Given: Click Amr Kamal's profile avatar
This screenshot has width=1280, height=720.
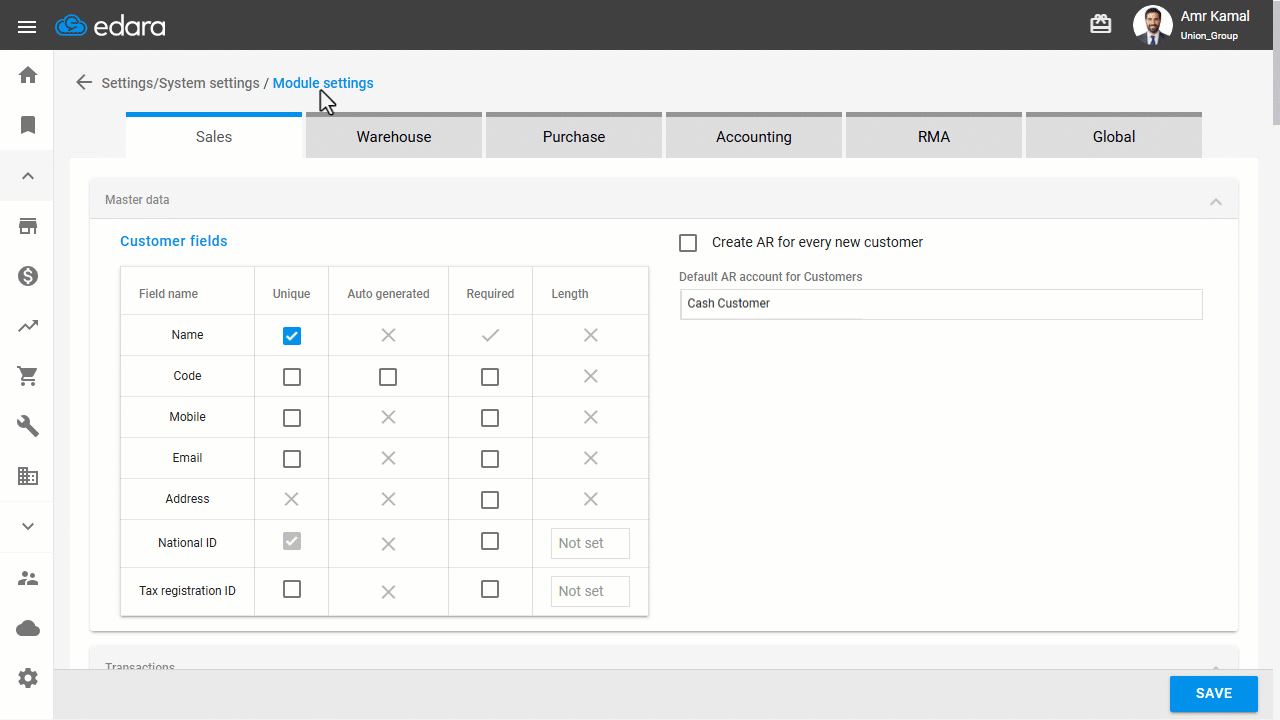Looking at the screenshot, I should (x=1152, y=25).
